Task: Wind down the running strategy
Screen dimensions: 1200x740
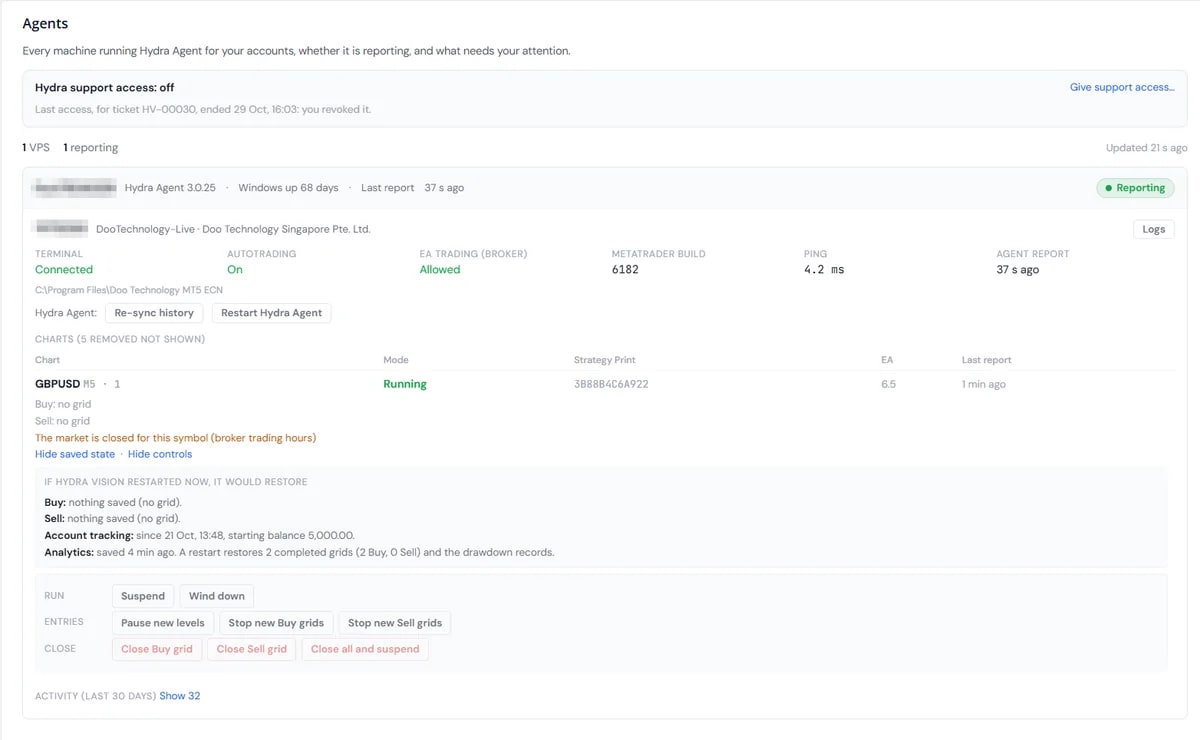Action: tap(217, 596)
